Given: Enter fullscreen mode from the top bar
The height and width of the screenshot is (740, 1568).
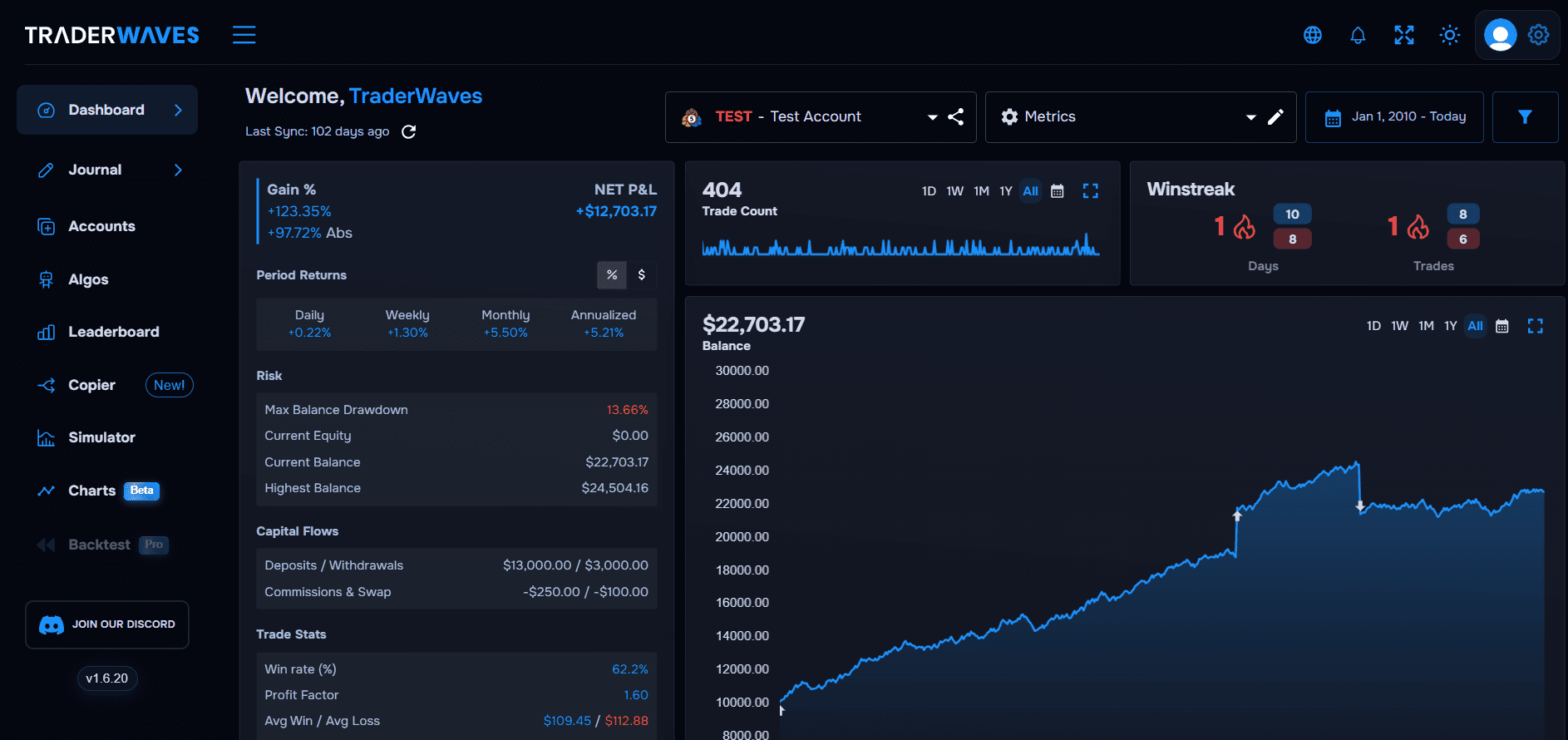Looking at the screenshot, I should click(1403, 35).
